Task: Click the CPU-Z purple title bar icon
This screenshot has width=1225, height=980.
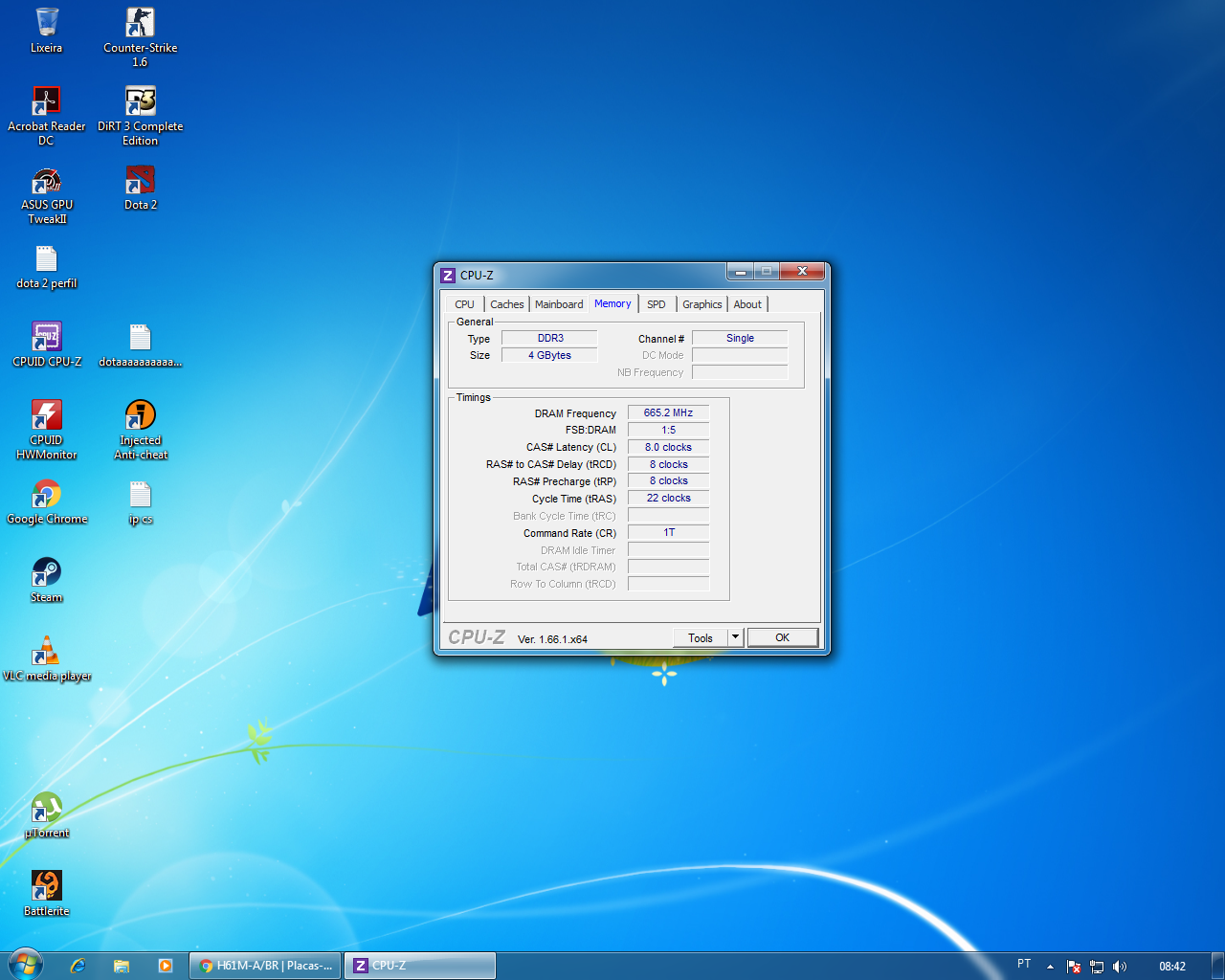Action: pos(448,276)
